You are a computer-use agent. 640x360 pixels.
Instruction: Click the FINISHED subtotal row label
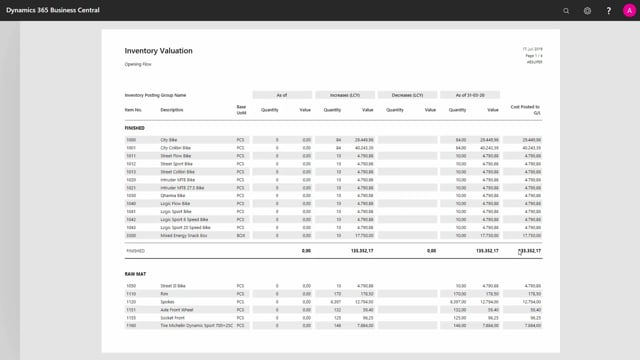point(135,251)
